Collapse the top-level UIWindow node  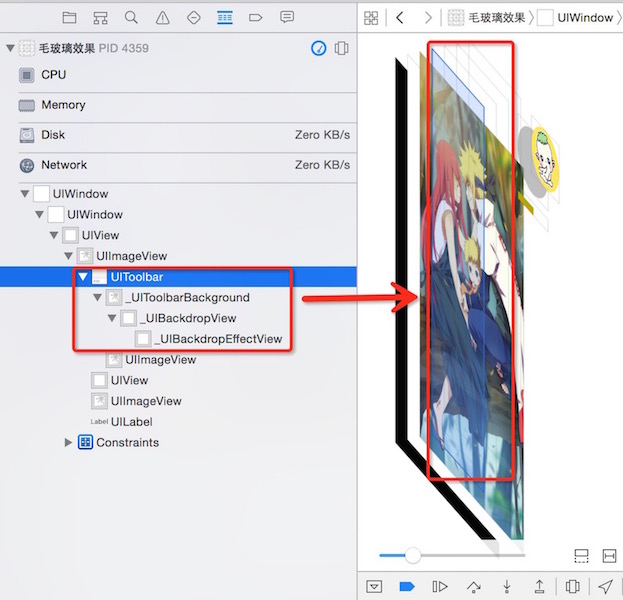click(25, 194)
